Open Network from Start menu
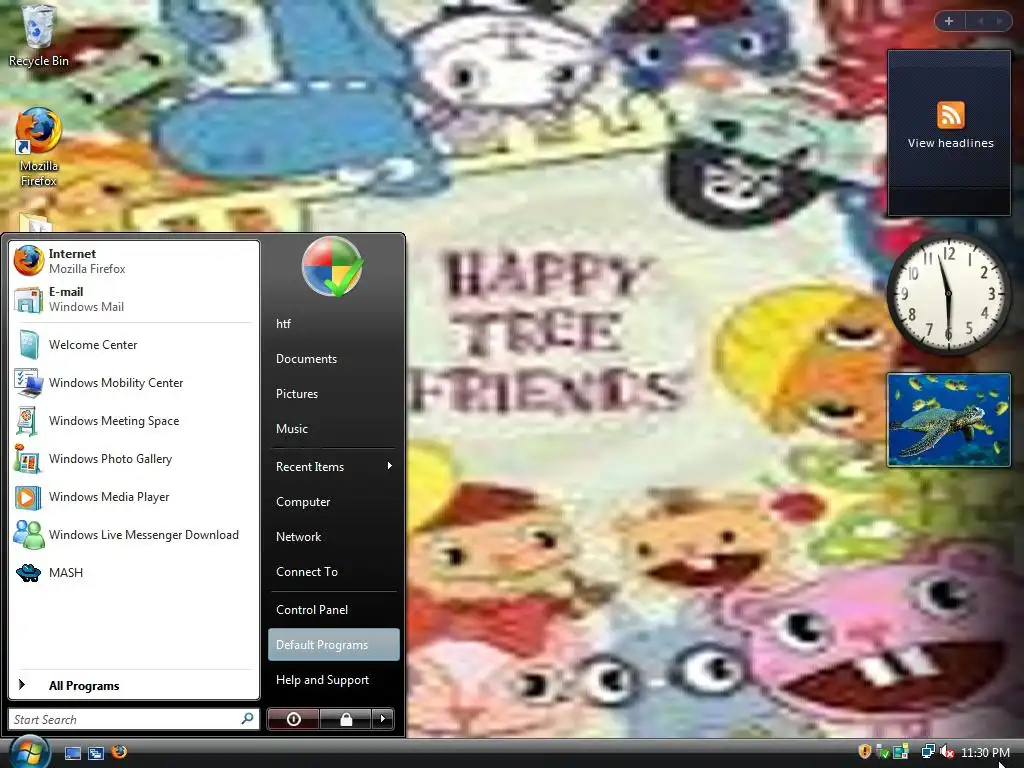The image size is (1024, 768). (334, 537)
